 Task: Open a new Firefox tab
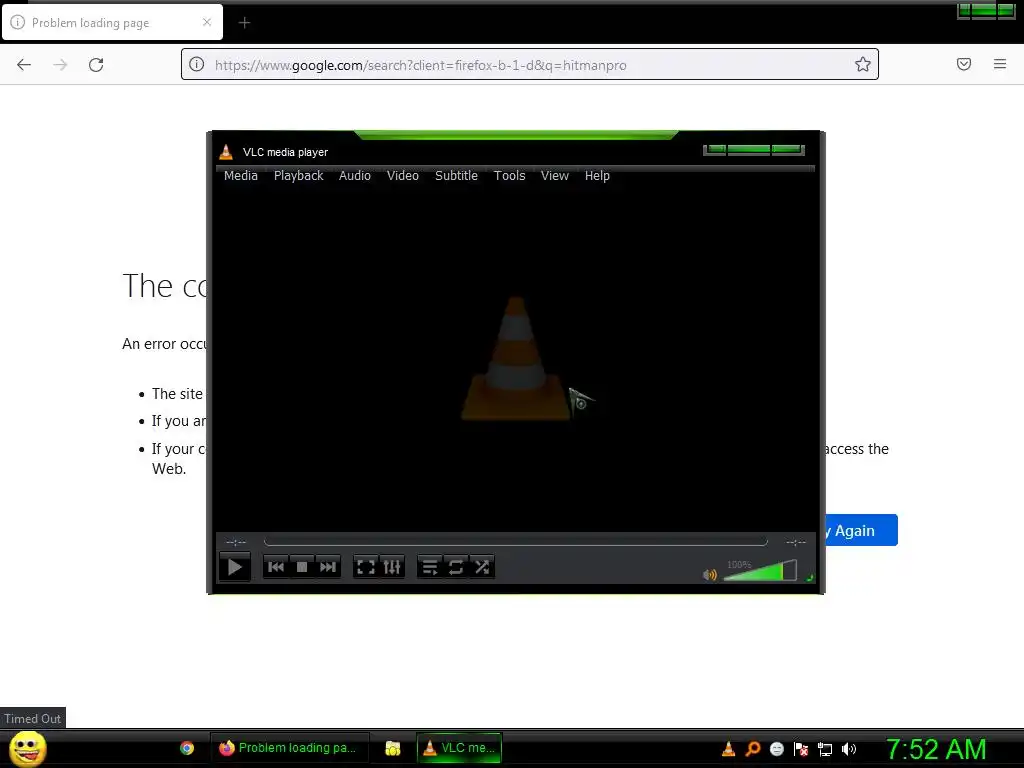tap(244, 23)
